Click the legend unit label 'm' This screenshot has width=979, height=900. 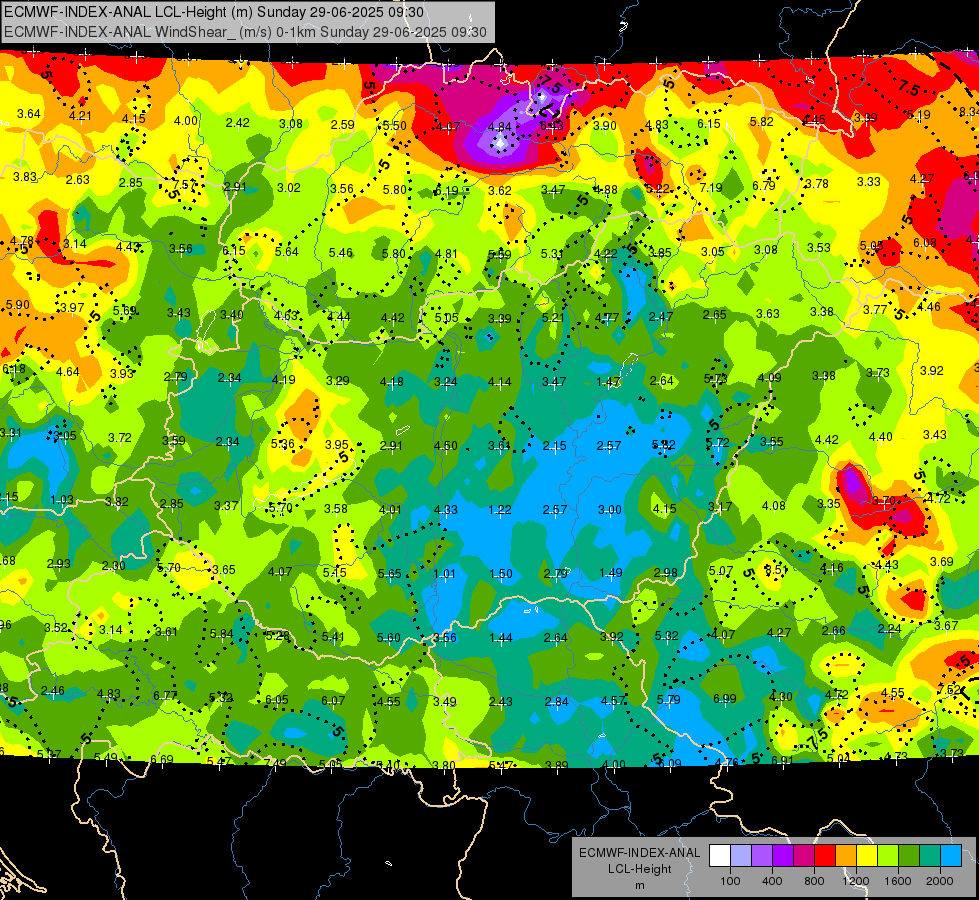click(639, 885)
